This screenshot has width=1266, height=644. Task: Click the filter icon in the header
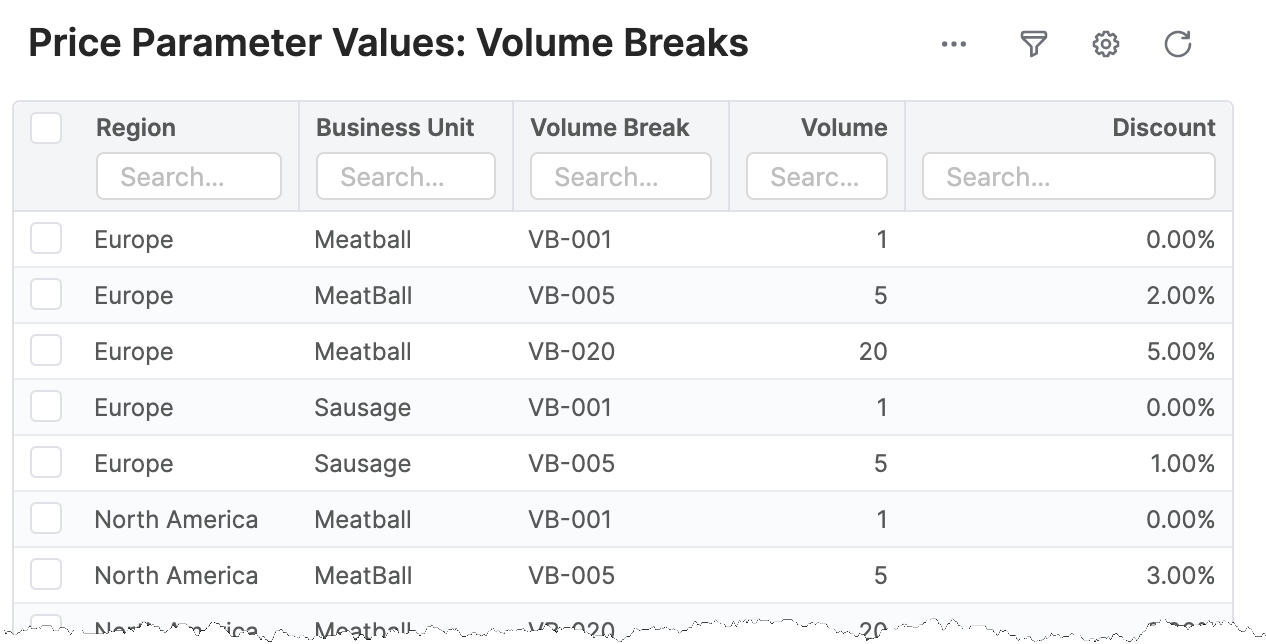coord(1034,44)
